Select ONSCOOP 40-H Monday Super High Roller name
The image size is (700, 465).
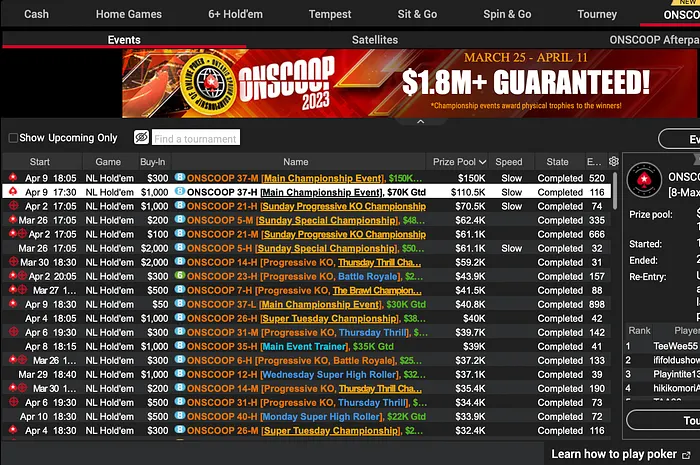point(306,416)
